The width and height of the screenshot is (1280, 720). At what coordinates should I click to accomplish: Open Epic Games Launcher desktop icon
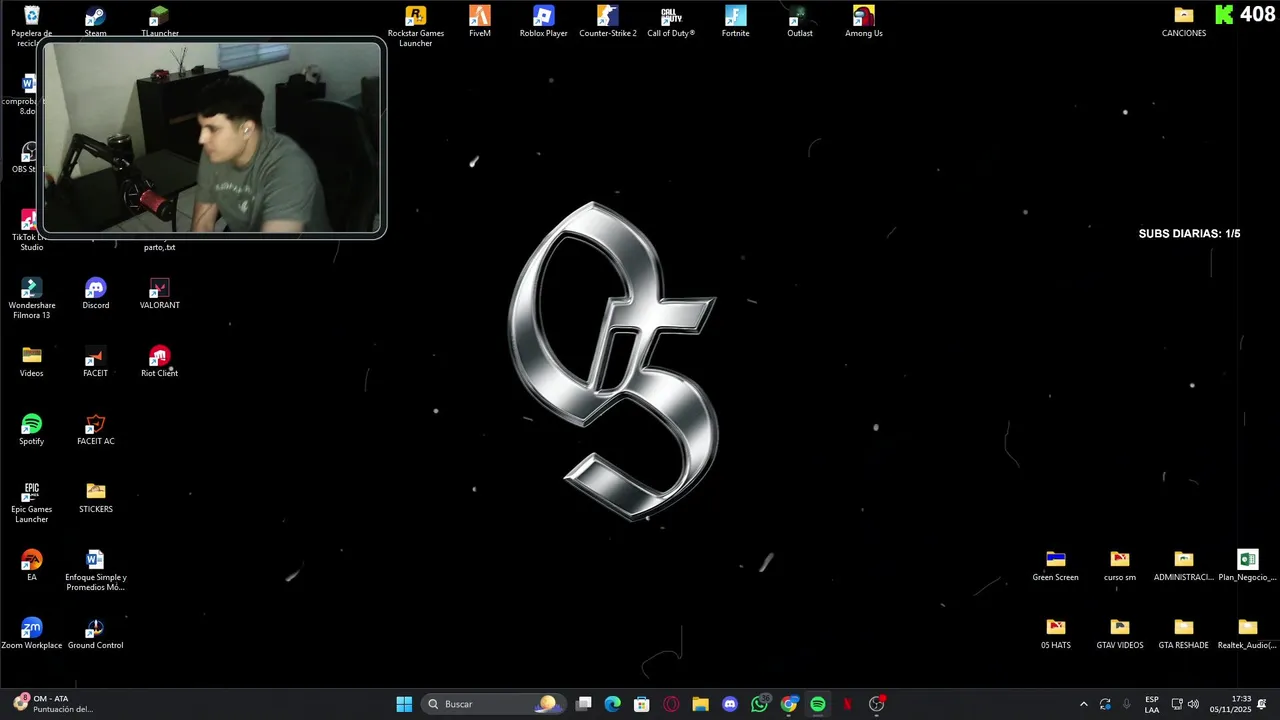(32, 503)
